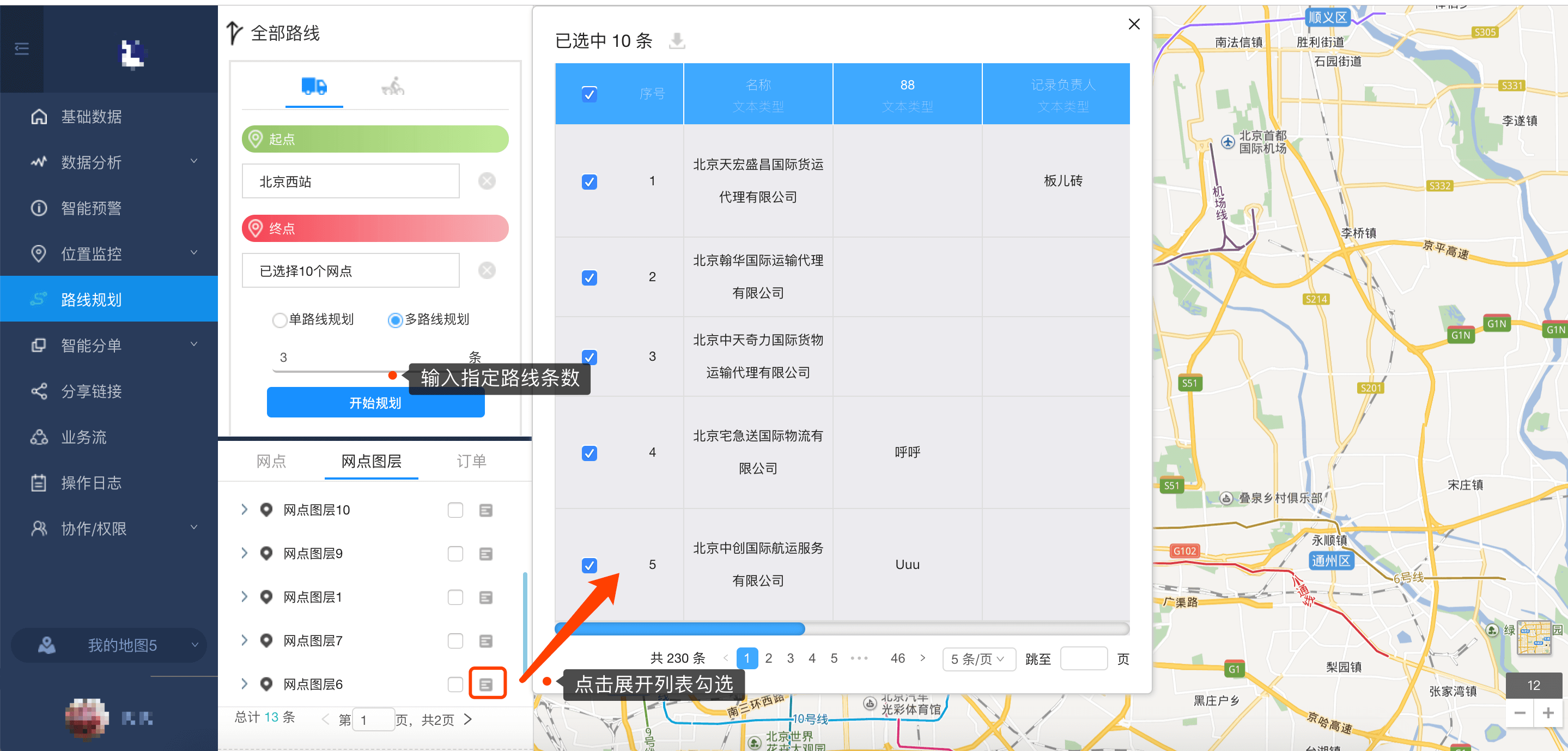This screenshot has height=751, width=1568.
Task: Collapse sidebar with hamburger menu icon
Action: click(22, 49)
